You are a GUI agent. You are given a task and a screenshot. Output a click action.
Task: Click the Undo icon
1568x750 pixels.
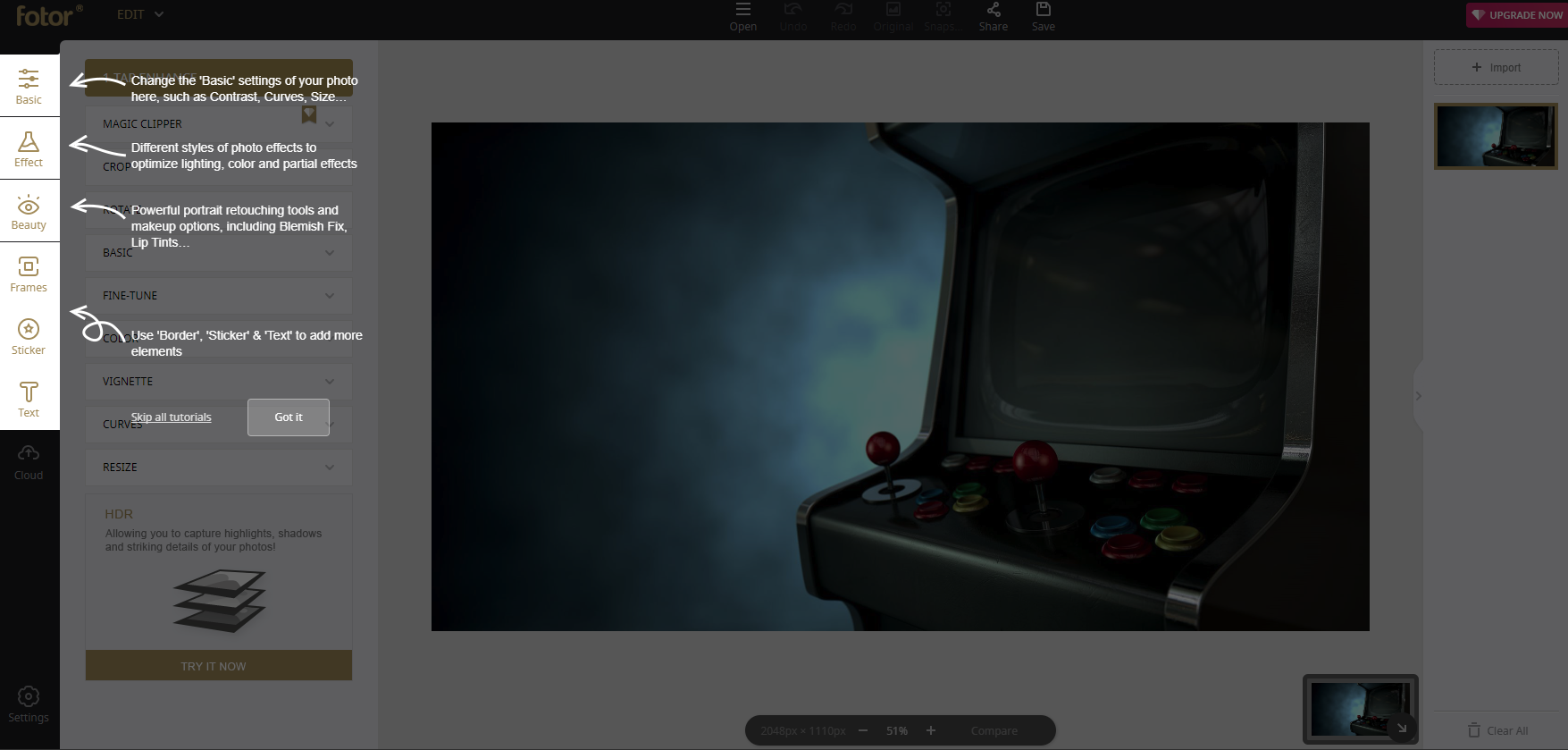tap(793, 16)
